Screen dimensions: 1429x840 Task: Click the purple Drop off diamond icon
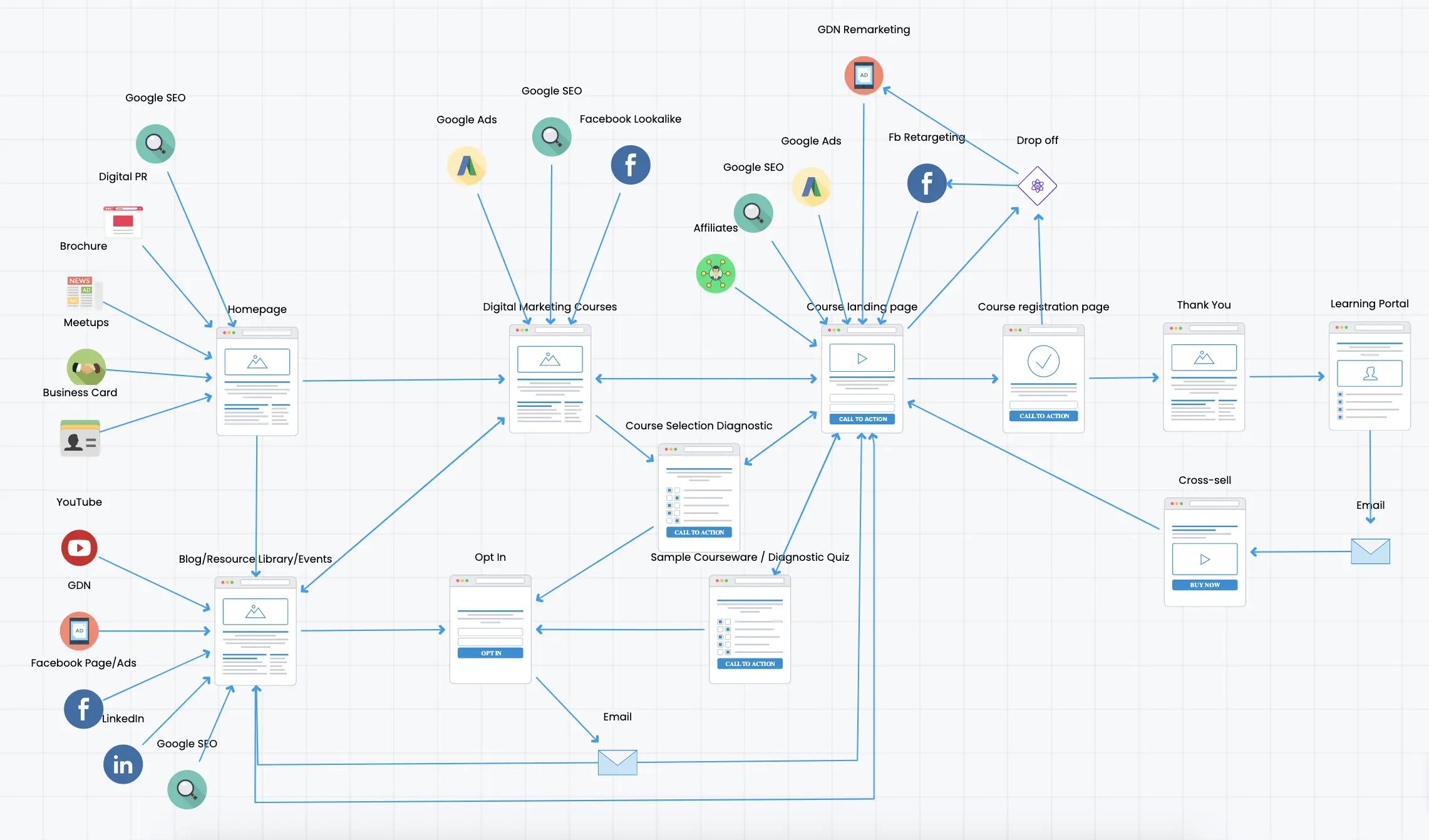click(x=1038, y=186)
